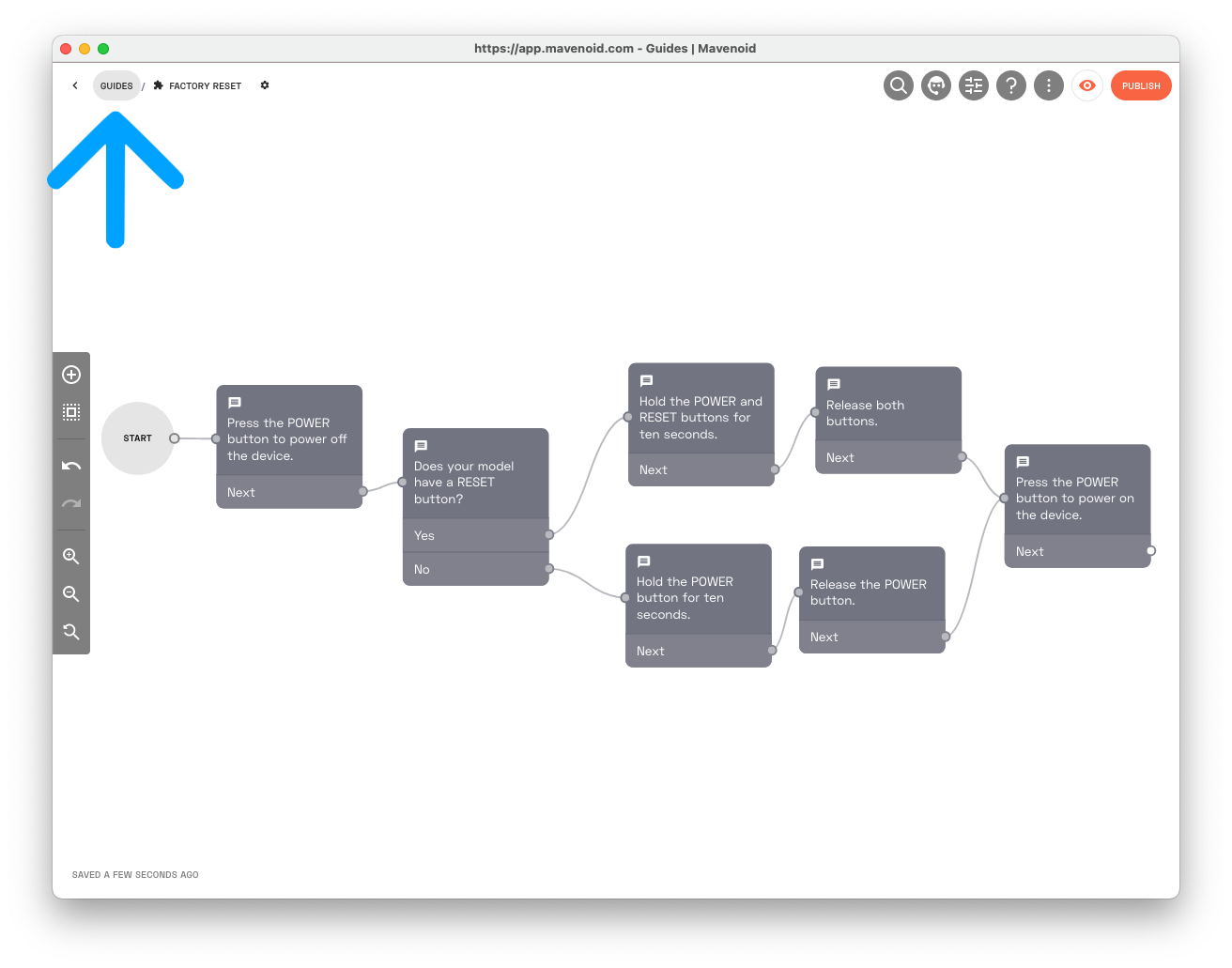Click the Yes option output connector
The height and width of the screenshot is (968, 1232).
(549, 535)
